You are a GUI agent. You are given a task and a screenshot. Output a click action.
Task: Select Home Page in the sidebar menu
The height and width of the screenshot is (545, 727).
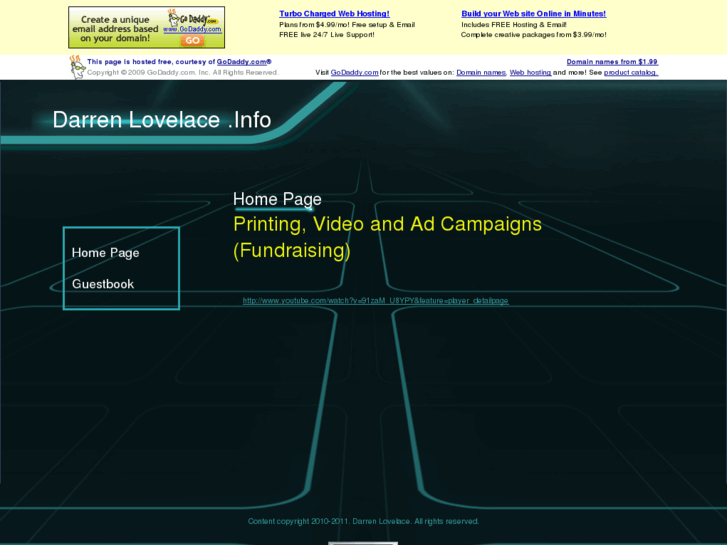point(106,253)
